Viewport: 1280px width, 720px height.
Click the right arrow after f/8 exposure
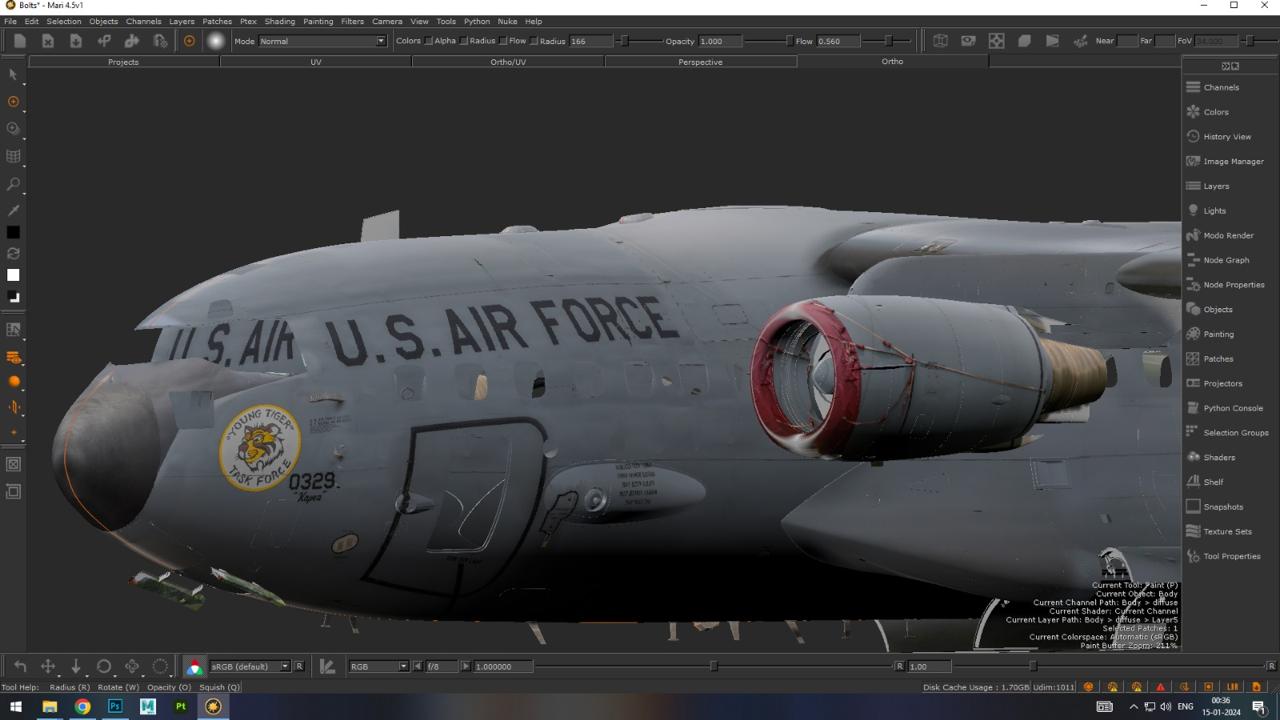coord(465,666)
